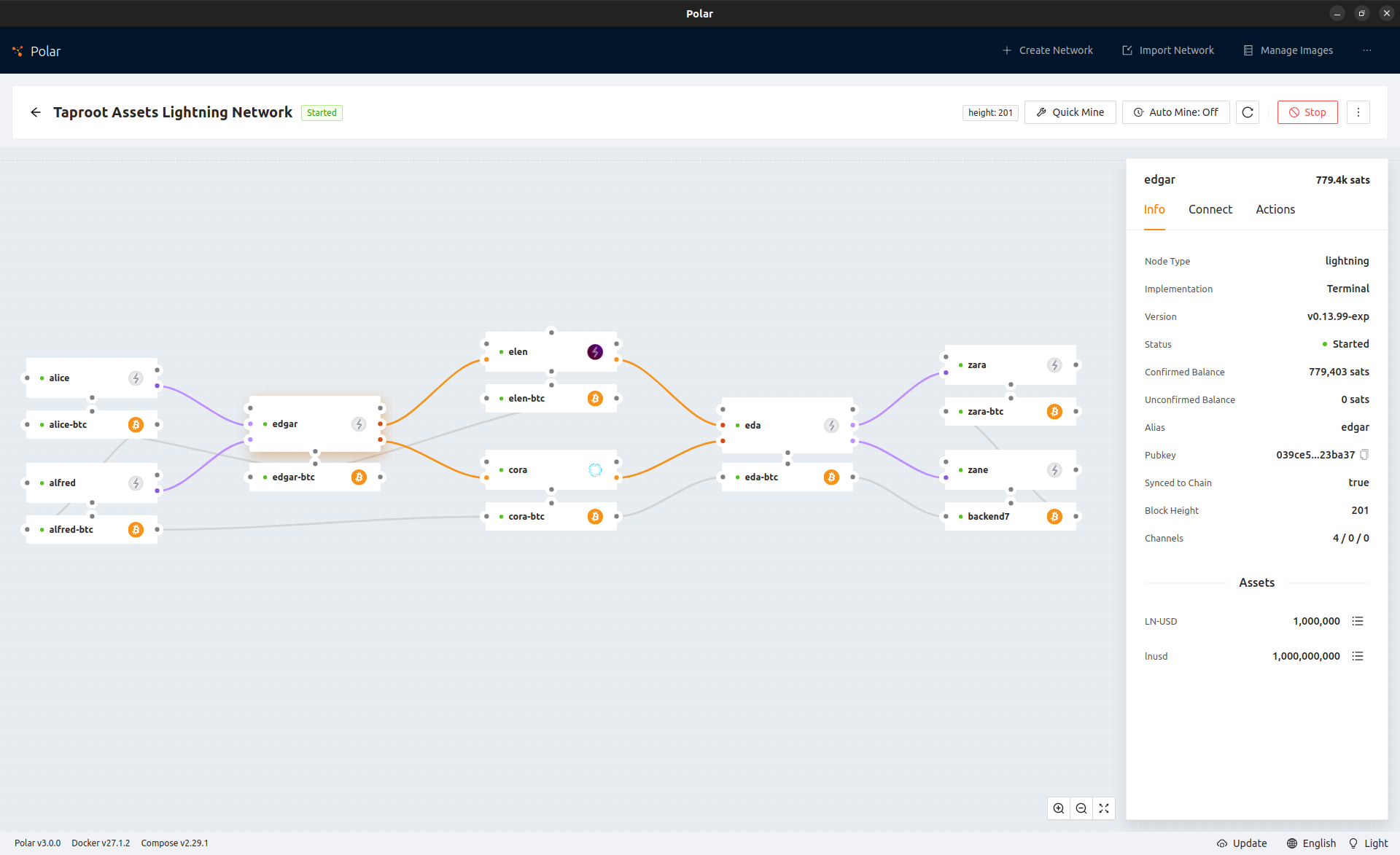Click the refresh network icon button
The image size is (1400, 855).
1248,112
